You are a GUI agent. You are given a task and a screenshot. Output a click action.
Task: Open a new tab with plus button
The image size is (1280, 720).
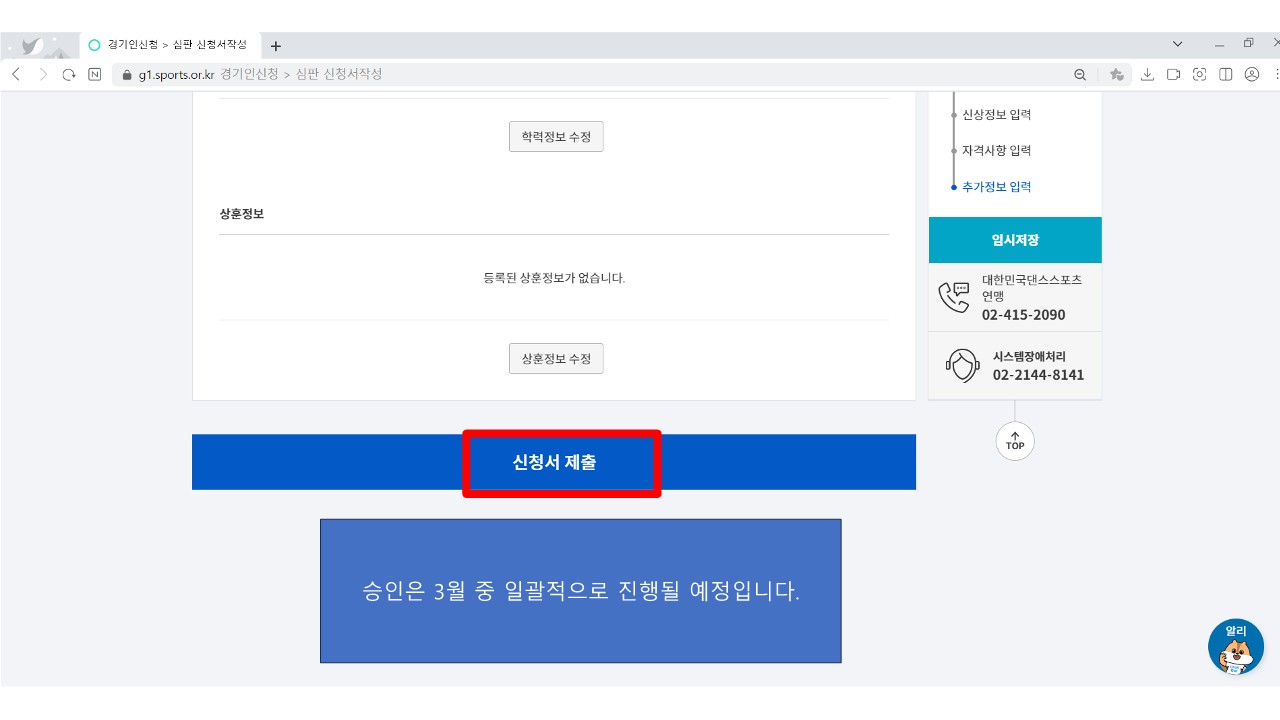276,46
